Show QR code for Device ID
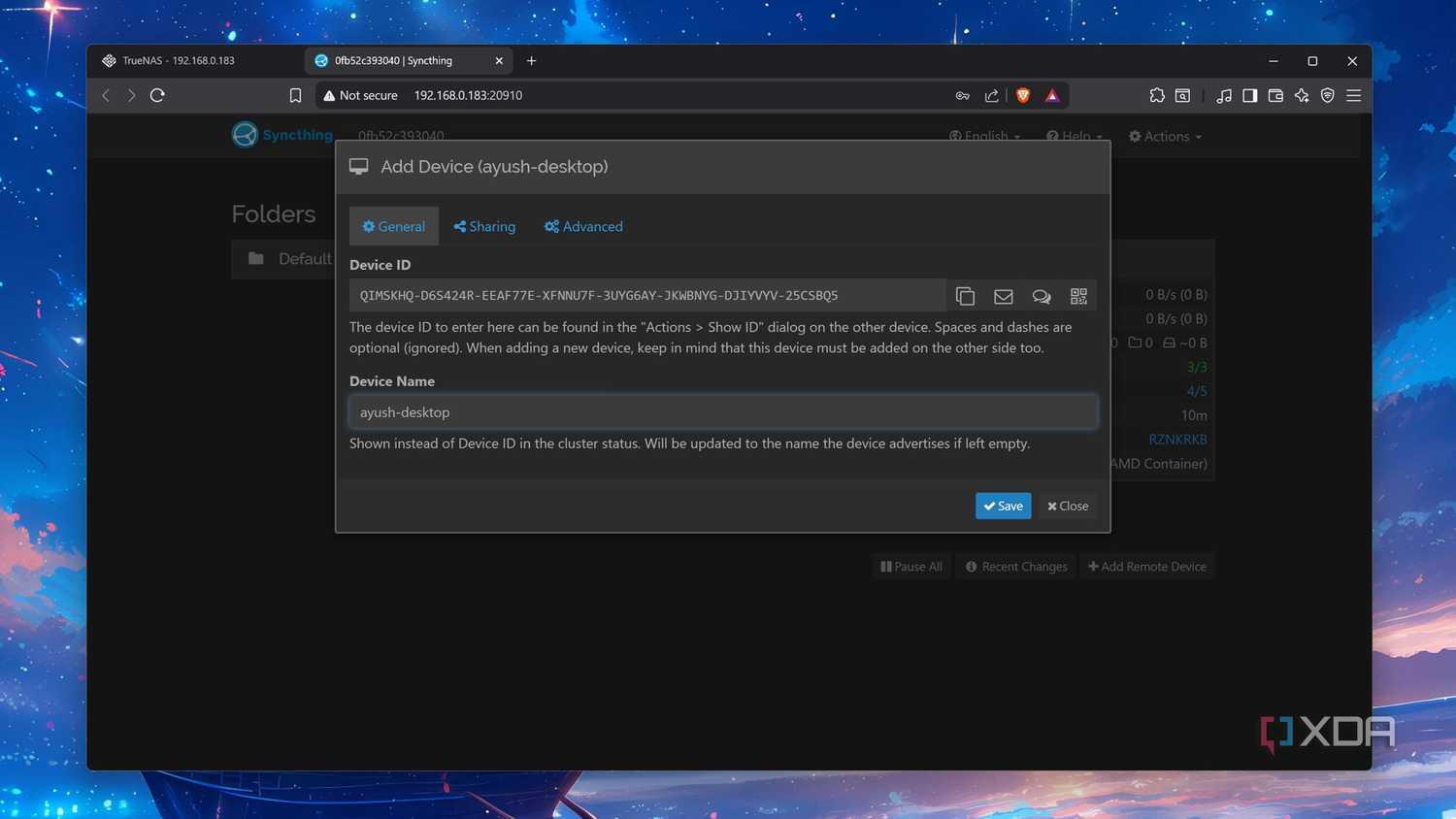The image size is (1456, 819). (x=1078, y=296)
